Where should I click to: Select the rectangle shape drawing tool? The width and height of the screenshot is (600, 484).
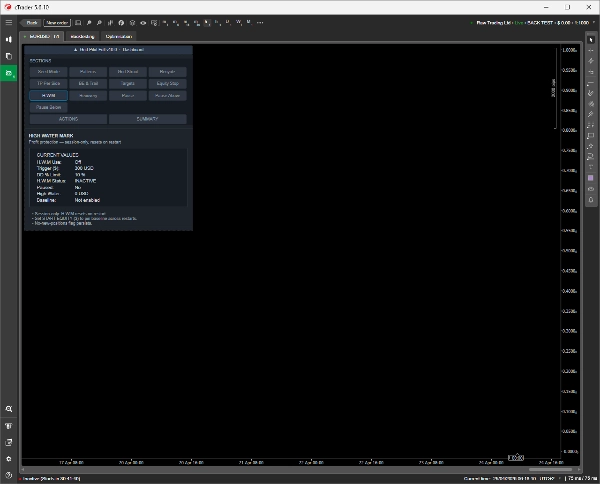point(591,135)
